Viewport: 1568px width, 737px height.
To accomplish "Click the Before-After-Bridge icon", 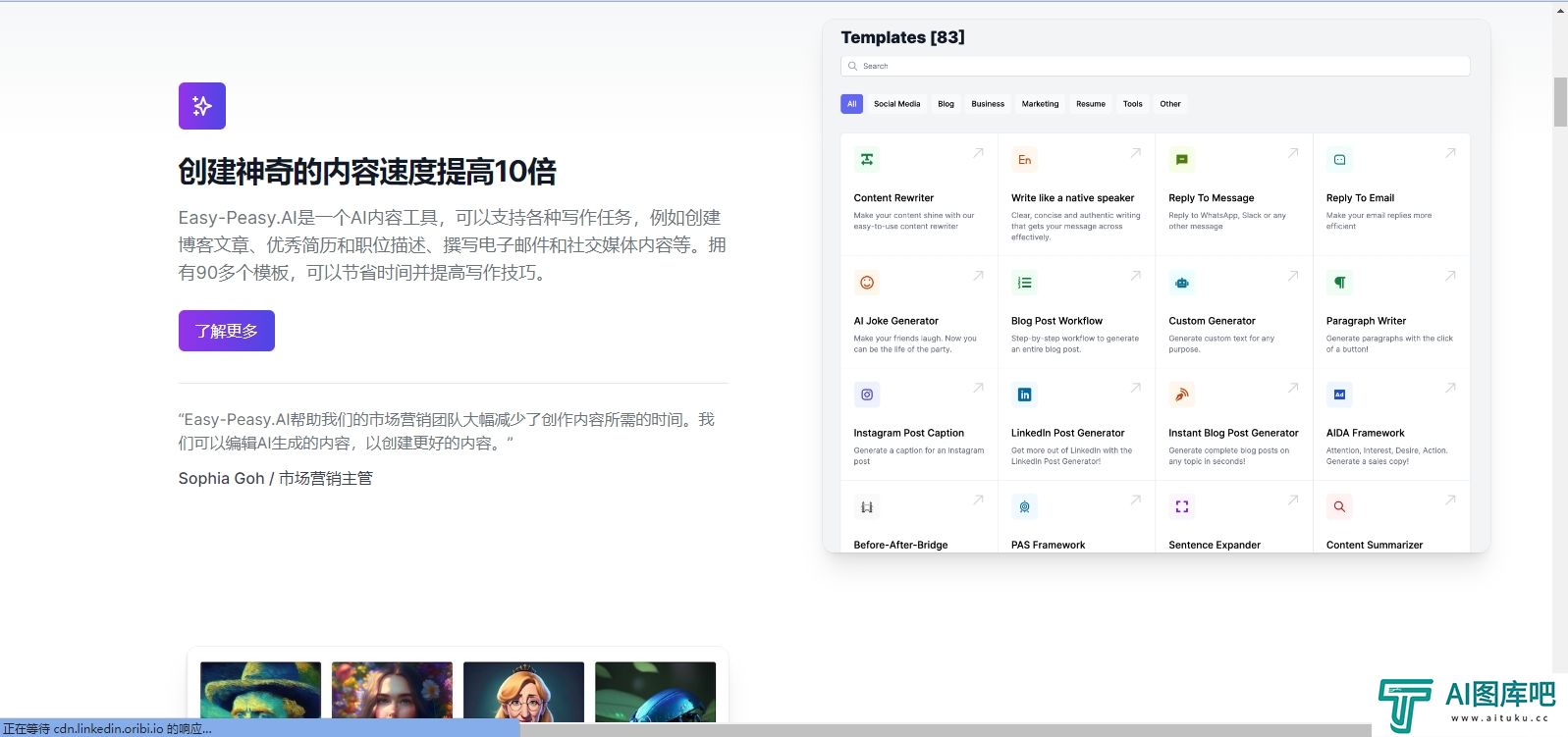I will pos(867,507).
